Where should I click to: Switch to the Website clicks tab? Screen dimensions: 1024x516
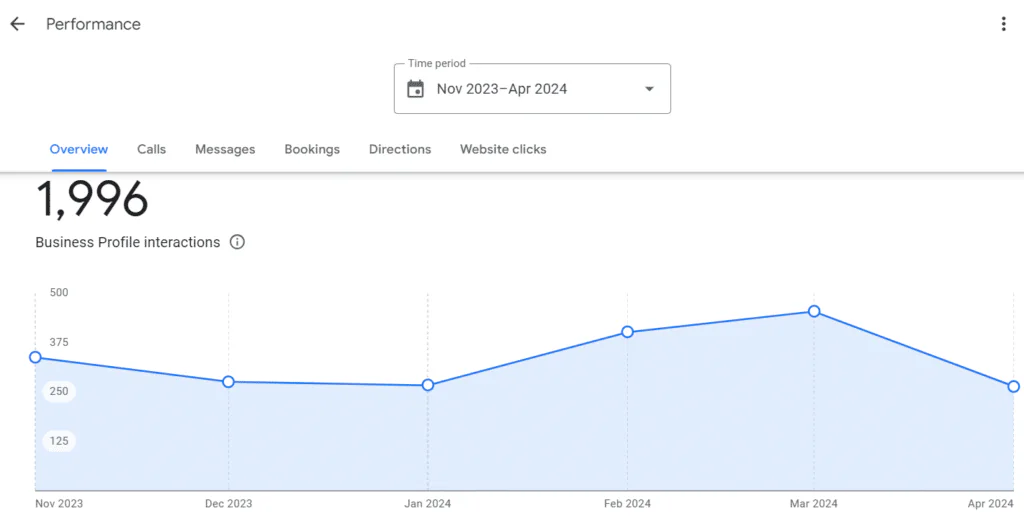(503, 149)
